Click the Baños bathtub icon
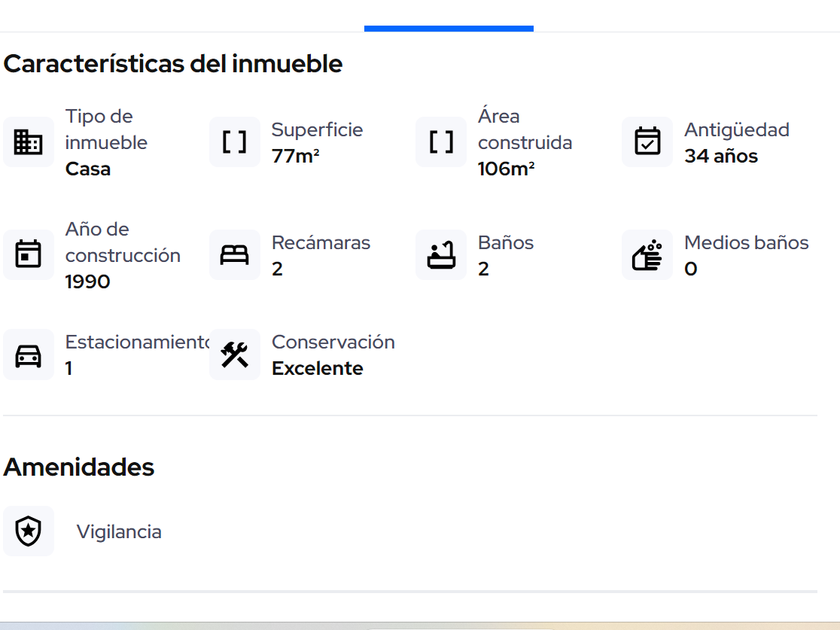The height and width of the screenshot is (630, 840). click(x=441, y=255)
